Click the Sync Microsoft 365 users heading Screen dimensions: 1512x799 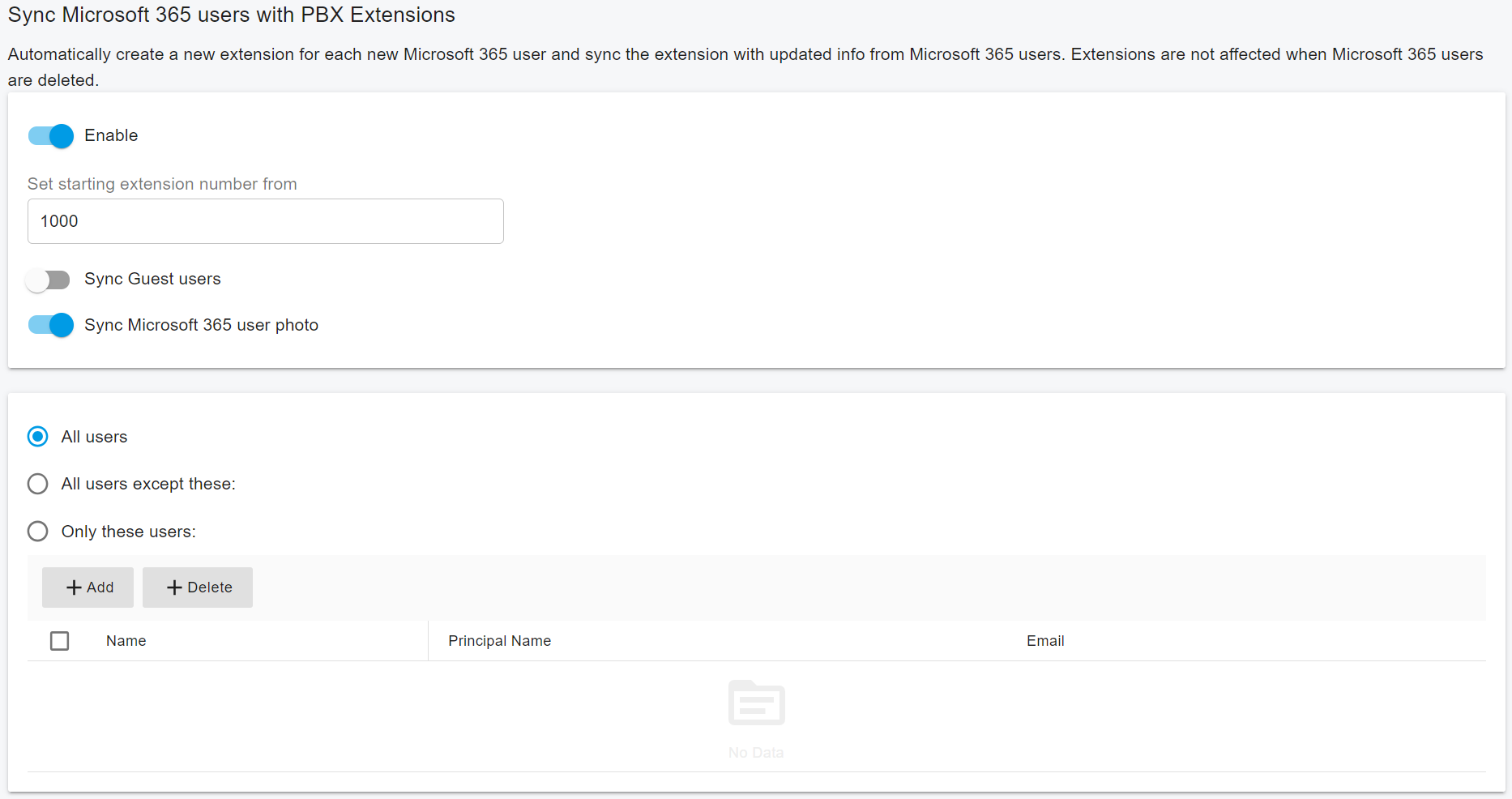[x=231, y=15]
